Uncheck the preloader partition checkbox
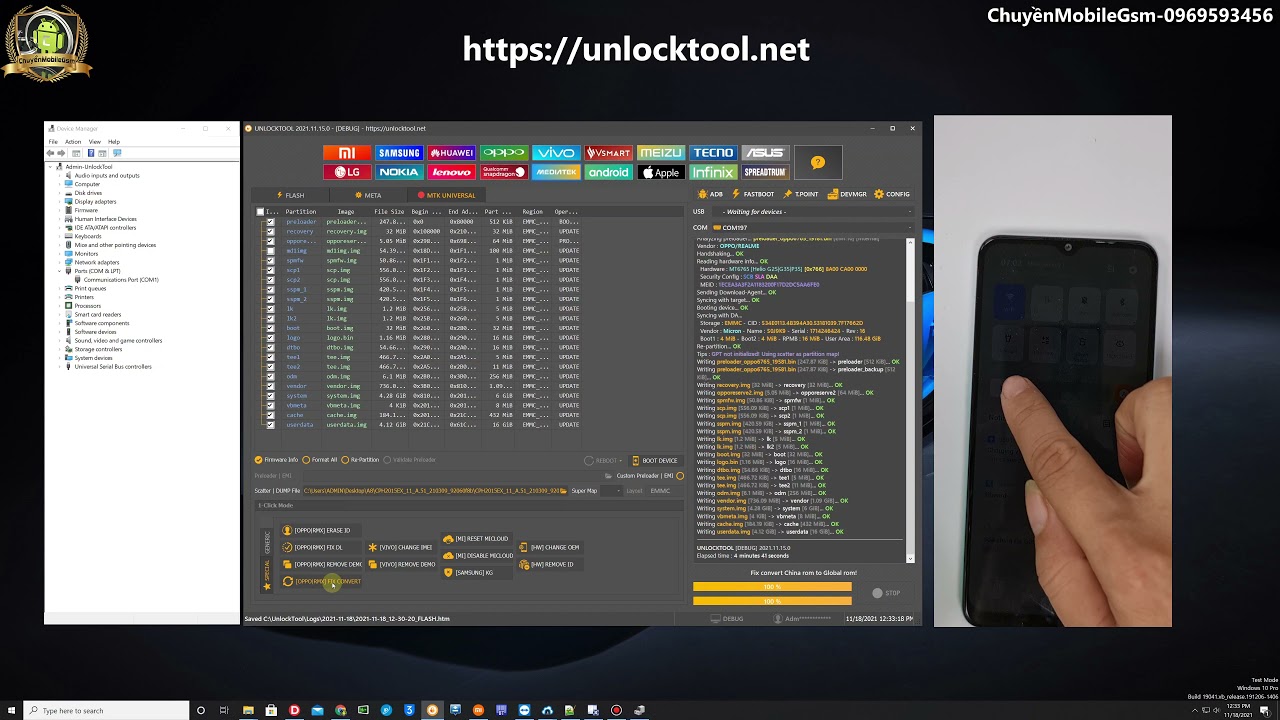 coord(270,221)
